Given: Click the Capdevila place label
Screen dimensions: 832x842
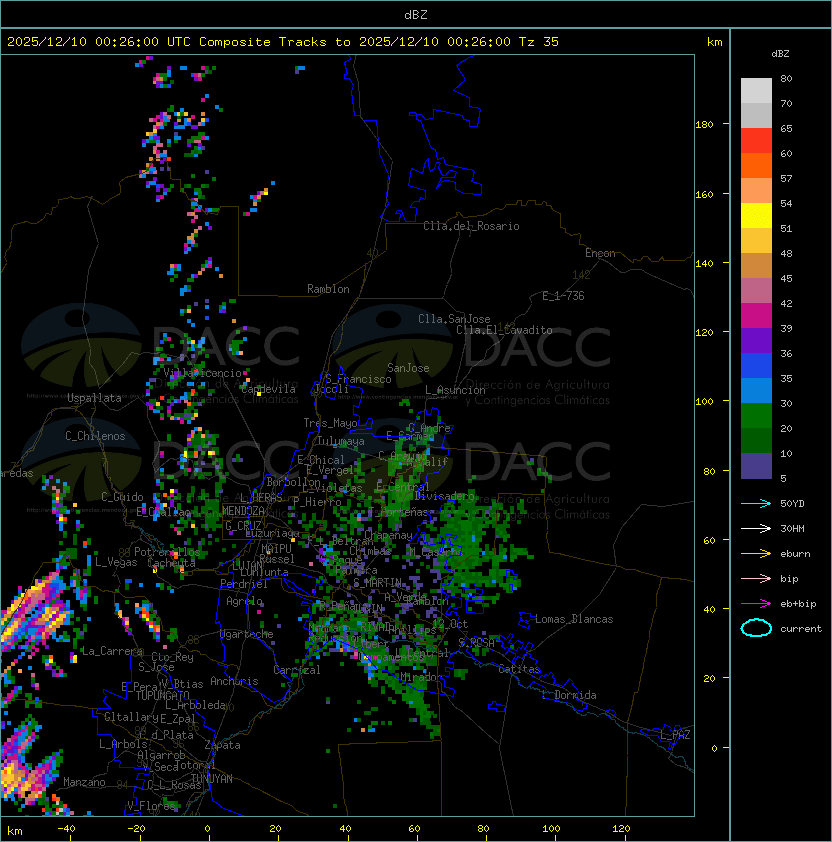Looking at the screenshot, I should tap(269, 389).
